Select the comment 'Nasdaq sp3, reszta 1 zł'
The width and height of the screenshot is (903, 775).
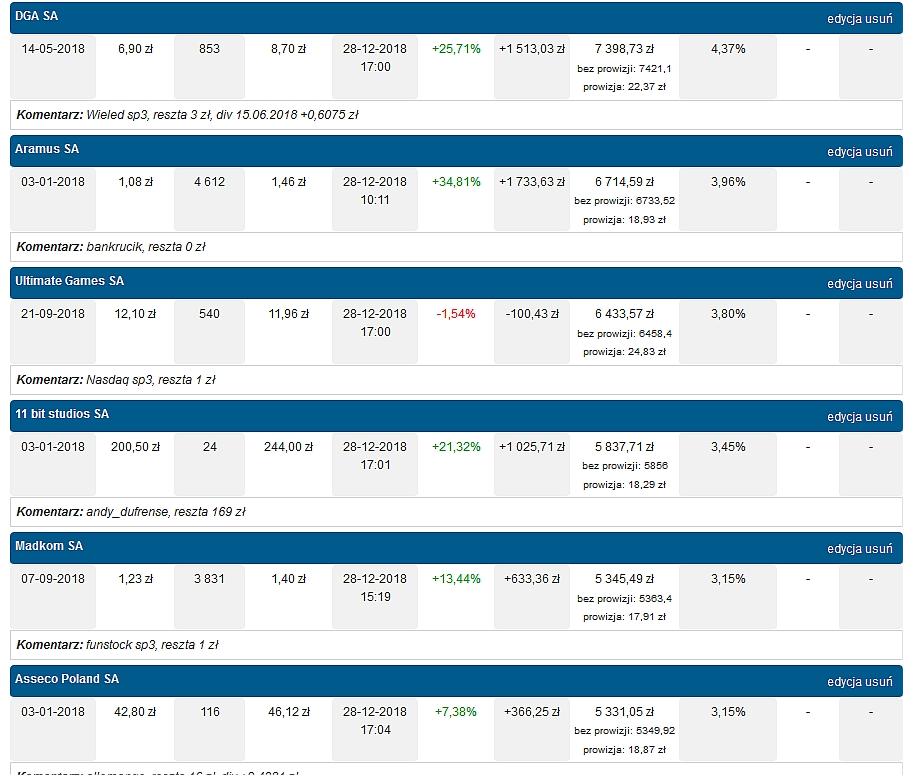pyautogui.click(x=151, y=380)
